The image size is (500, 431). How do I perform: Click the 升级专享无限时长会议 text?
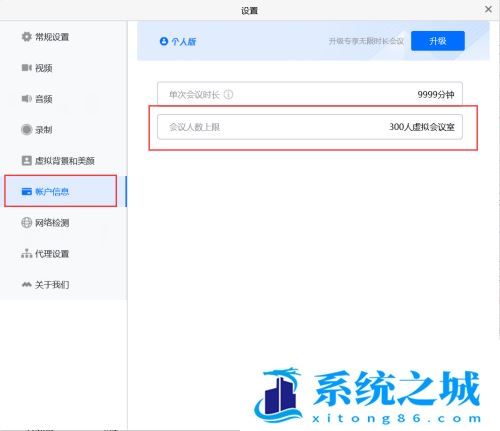366,41
